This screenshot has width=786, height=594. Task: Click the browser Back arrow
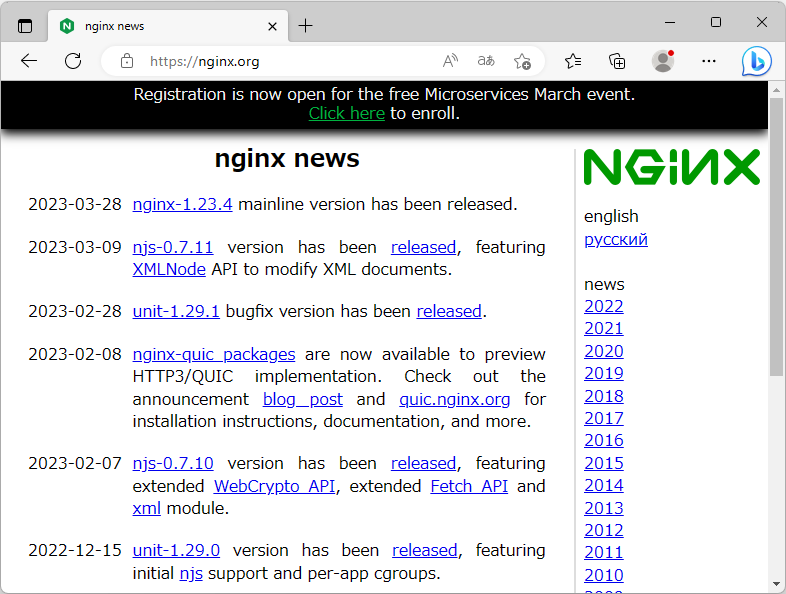(29, 61)
